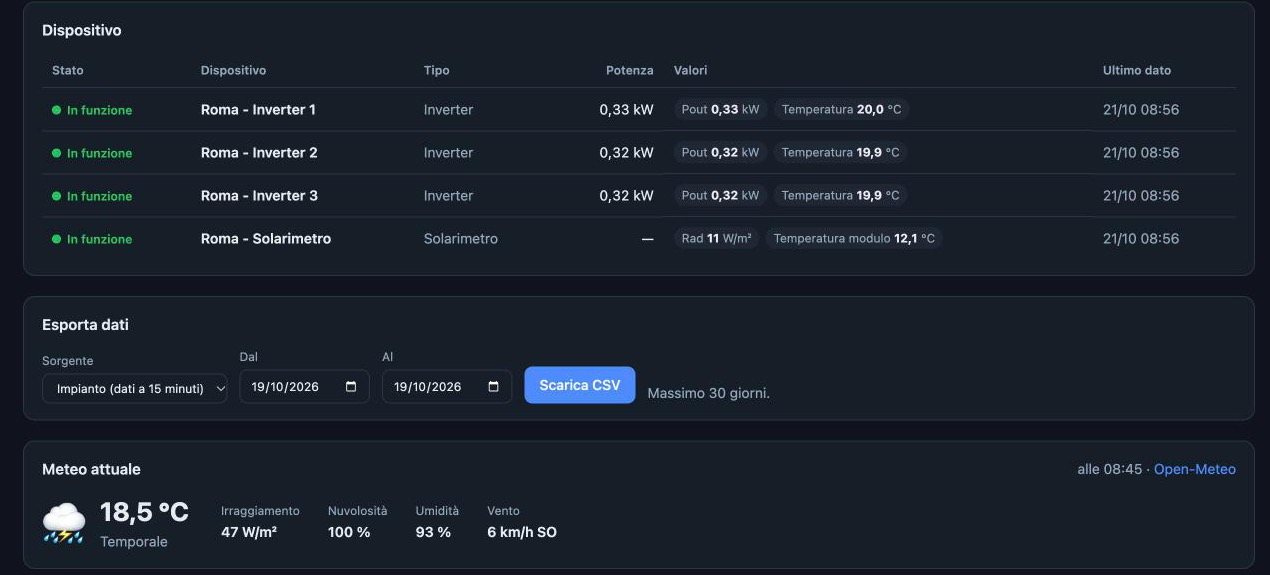
Task: Click green status dot for Roma - Solarimetro
Action: point(57,239)
